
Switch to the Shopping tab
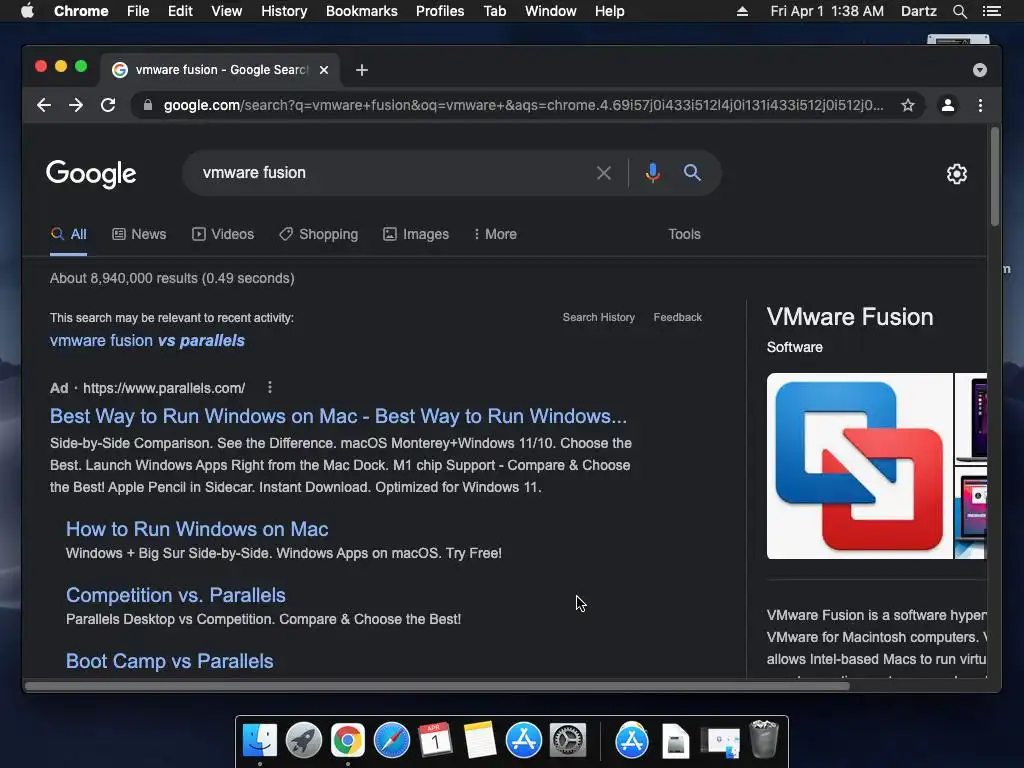click(319, 234)
